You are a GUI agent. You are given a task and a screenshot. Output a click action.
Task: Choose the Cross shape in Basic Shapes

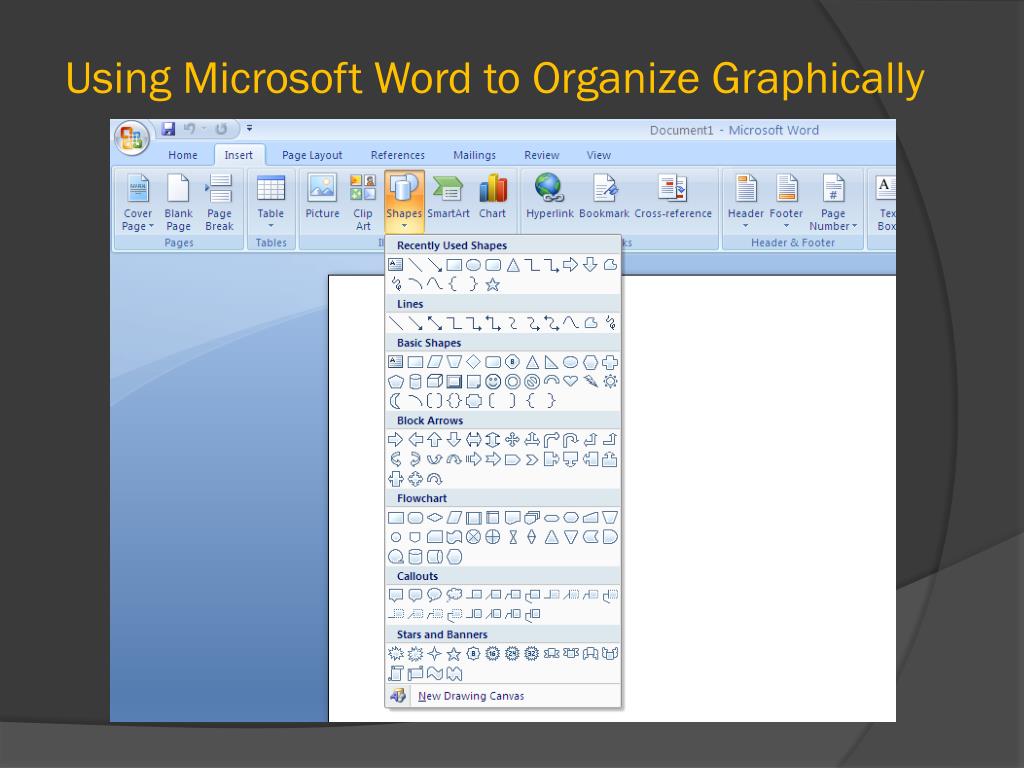610,362
